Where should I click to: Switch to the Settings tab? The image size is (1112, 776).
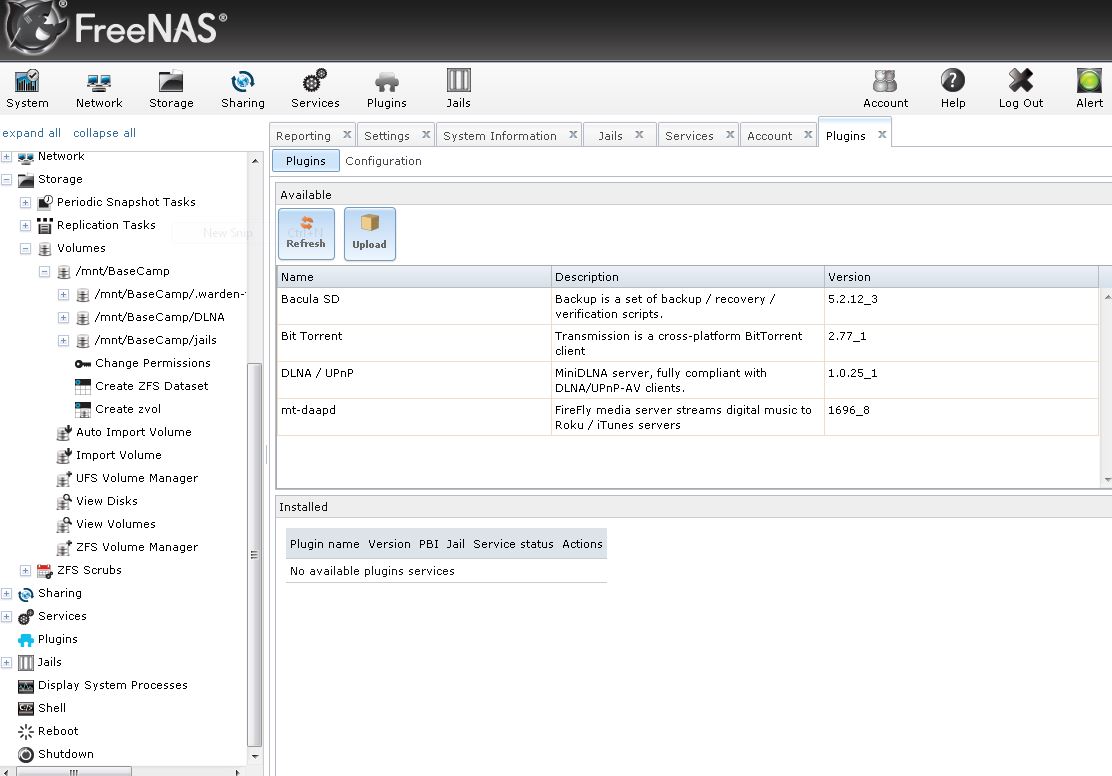pyautogui.click(x=387, y=135)
